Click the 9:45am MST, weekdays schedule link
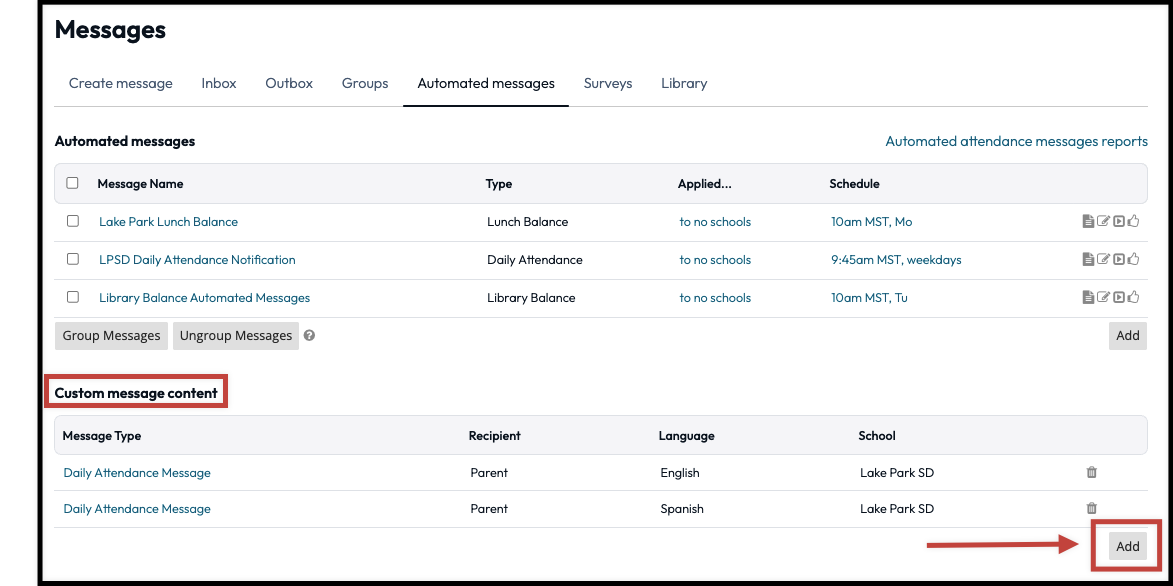 click(896, 260)
